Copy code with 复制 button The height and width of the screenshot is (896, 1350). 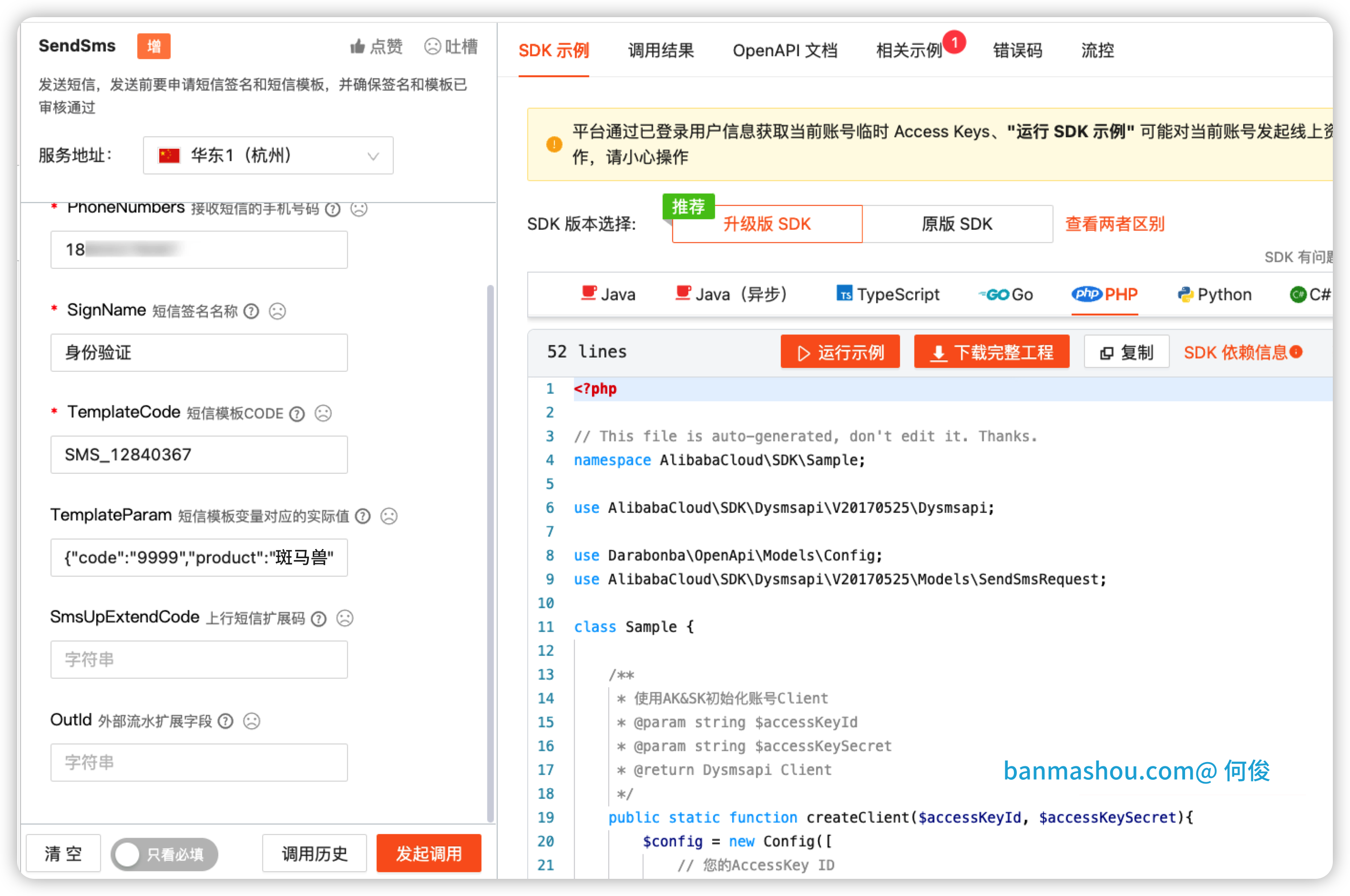point(1126,352)
